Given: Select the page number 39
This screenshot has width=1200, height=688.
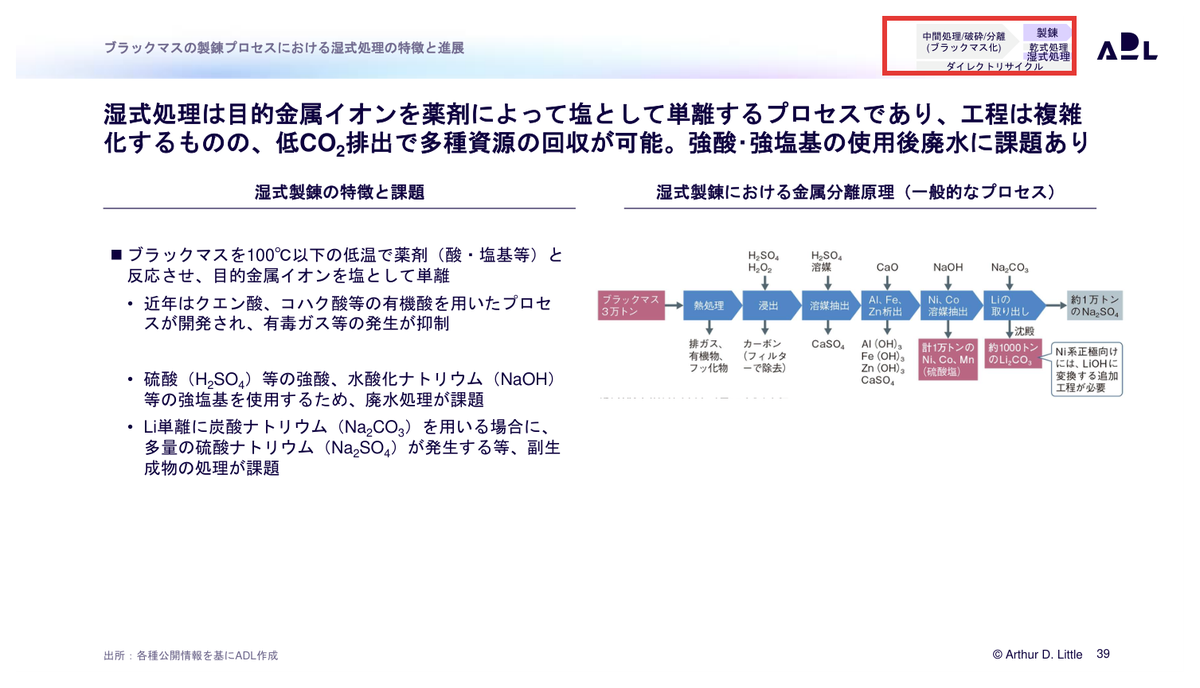Looking at the screenshot, I should (x=1104, y=654).
